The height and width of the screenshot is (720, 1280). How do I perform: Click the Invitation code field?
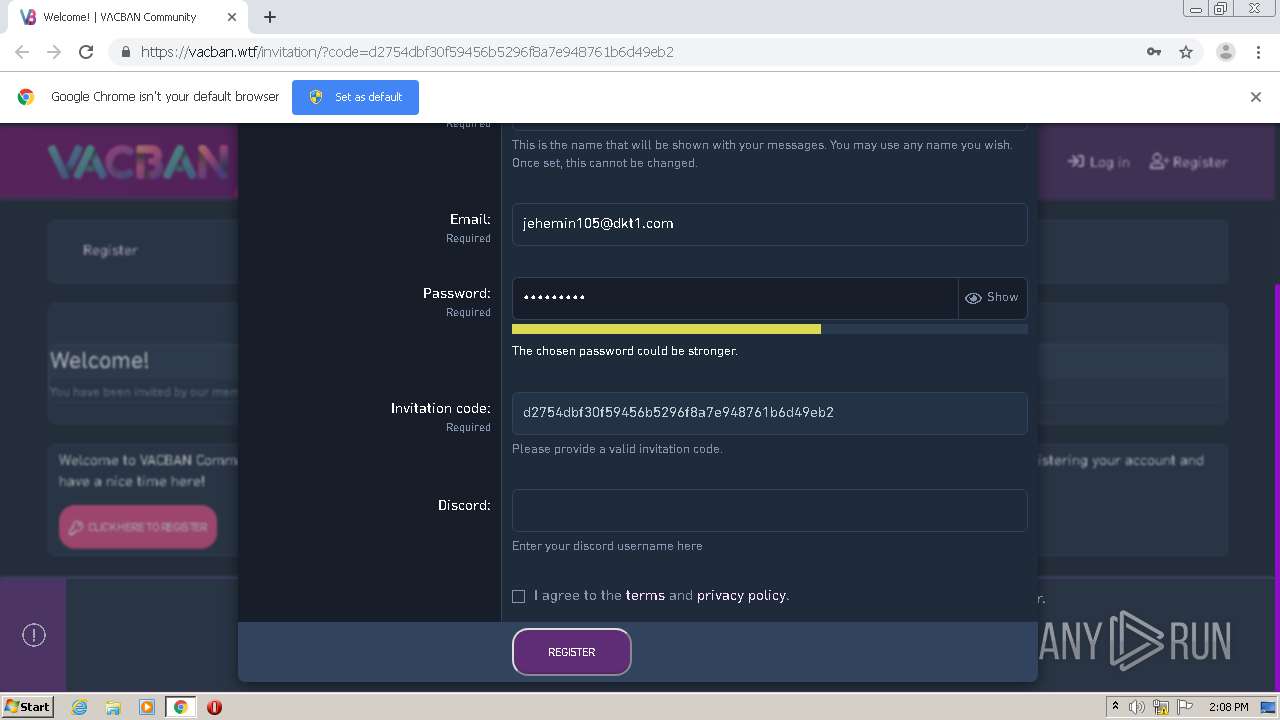tap(769, 413)
